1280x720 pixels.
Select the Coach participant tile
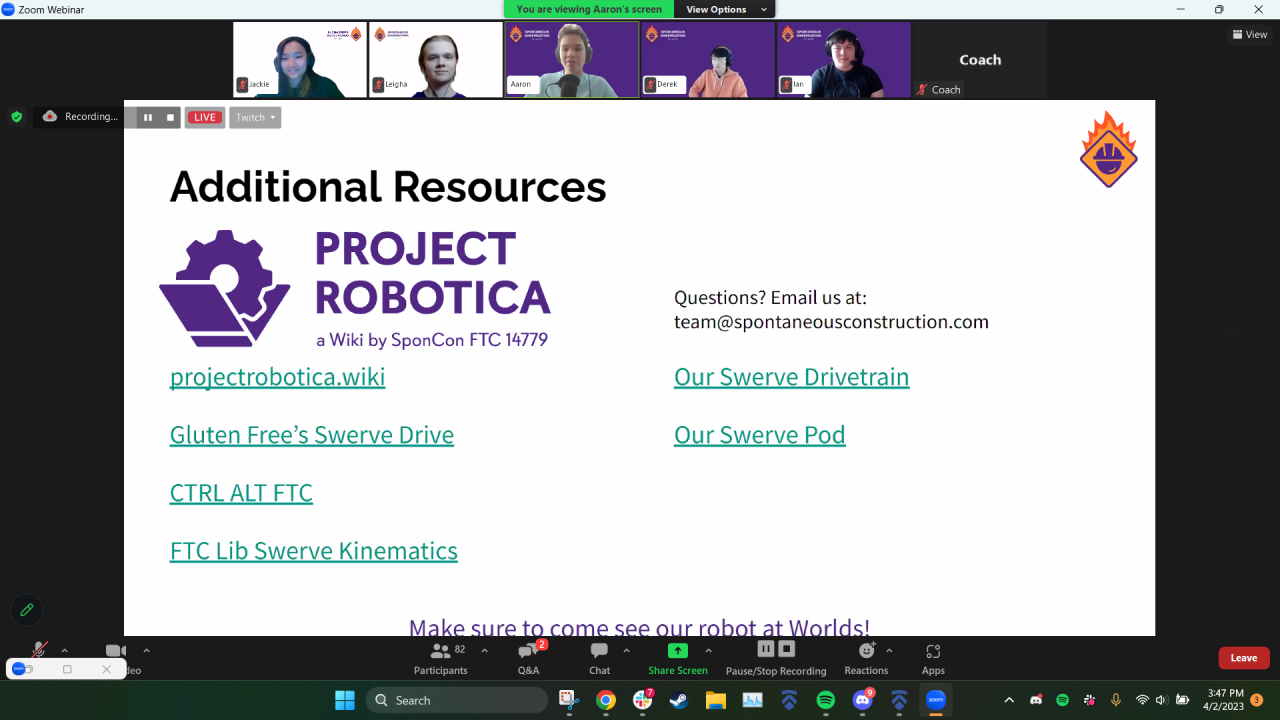[980, 60]
